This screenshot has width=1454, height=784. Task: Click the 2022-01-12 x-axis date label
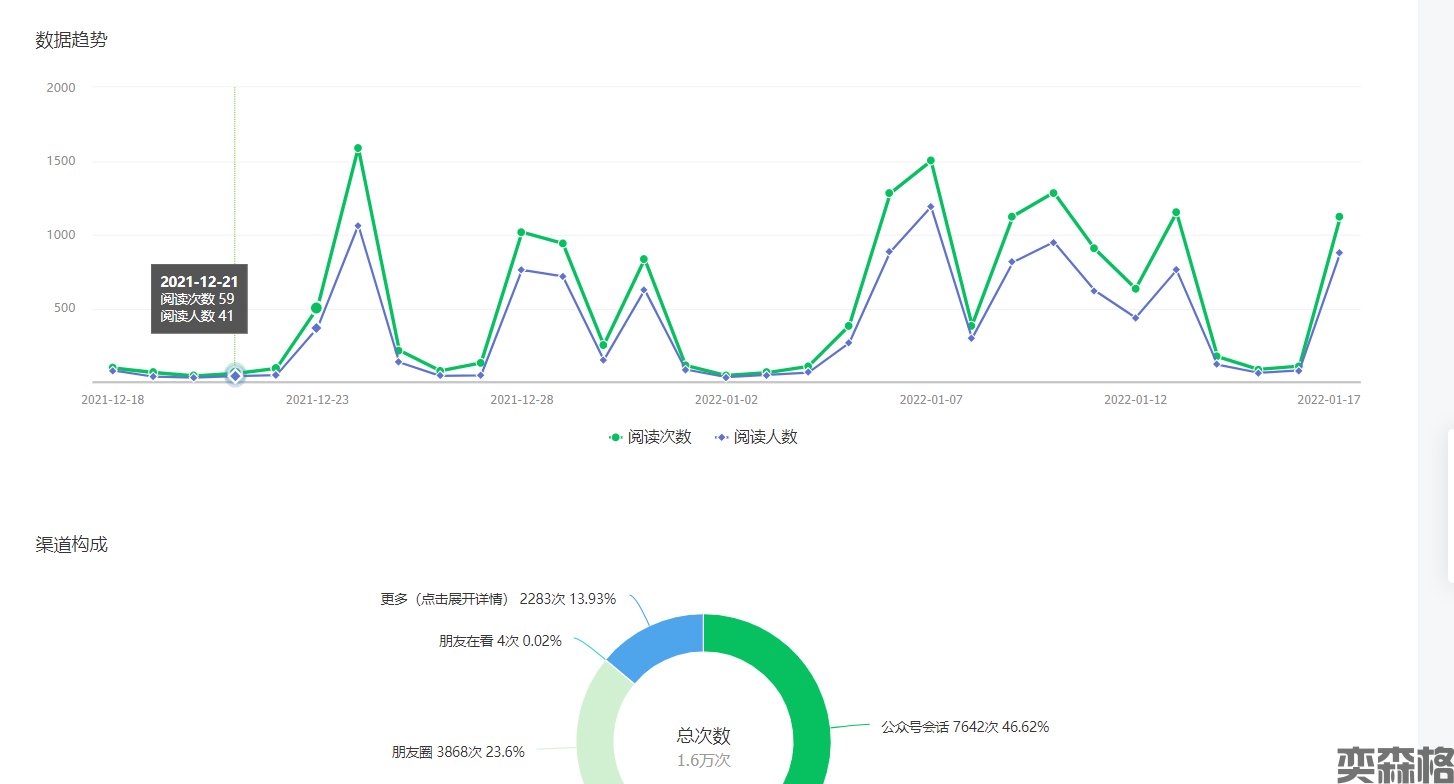[1135, 399]
